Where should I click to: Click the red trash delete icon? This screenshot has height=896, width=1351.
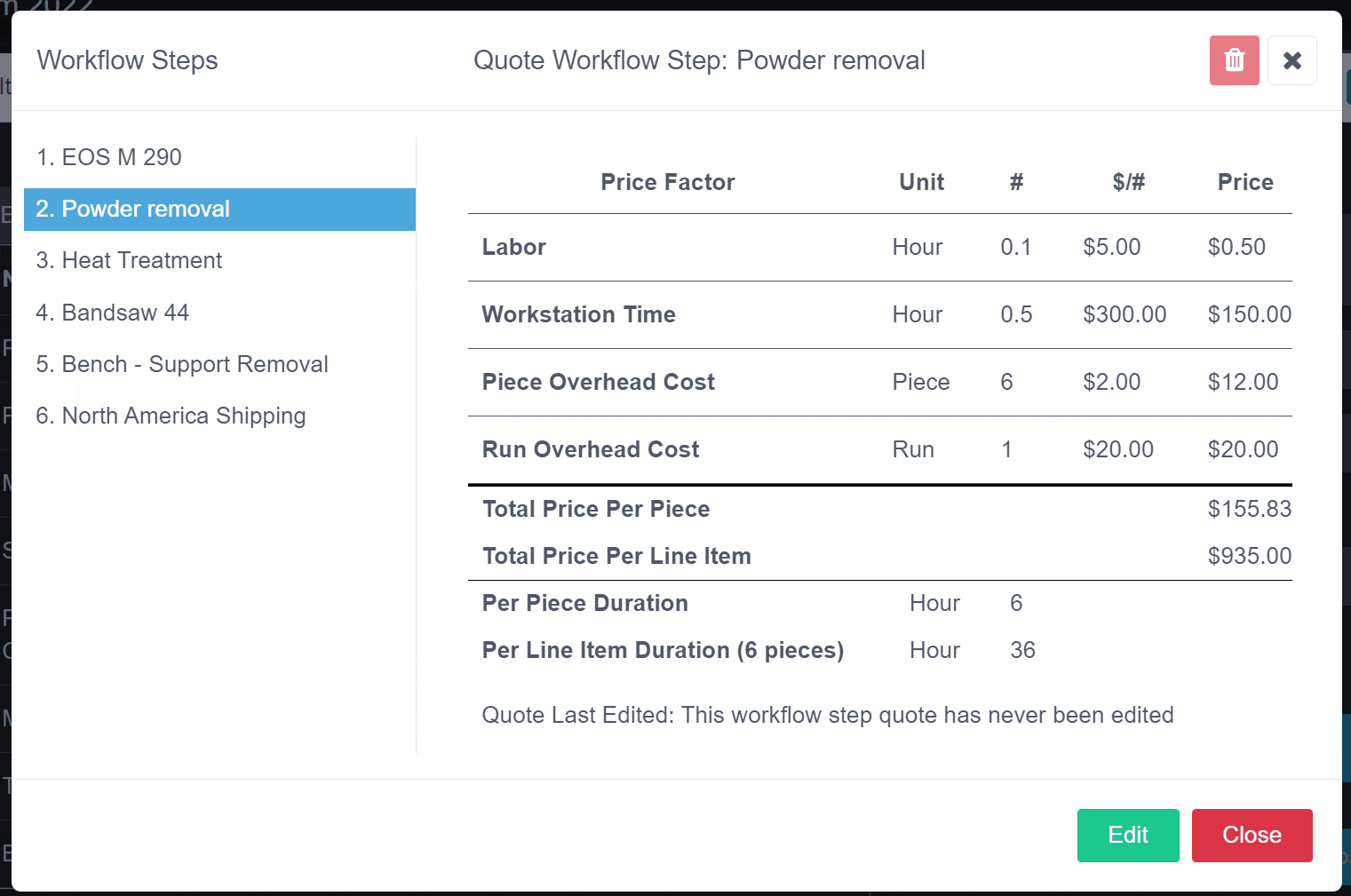point(1234,60)
